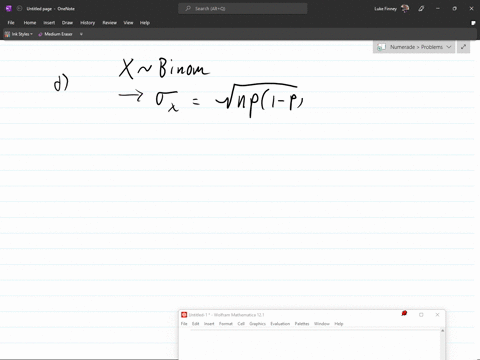Switch to the Review tab

(x=109, y=23)
